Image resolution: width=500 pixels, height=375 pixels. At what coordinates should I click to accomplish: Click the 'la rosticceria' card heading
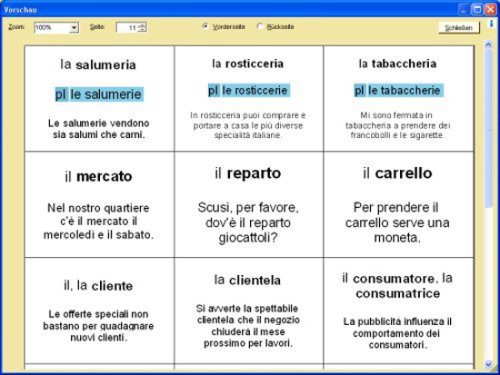[x=248, y=64]
